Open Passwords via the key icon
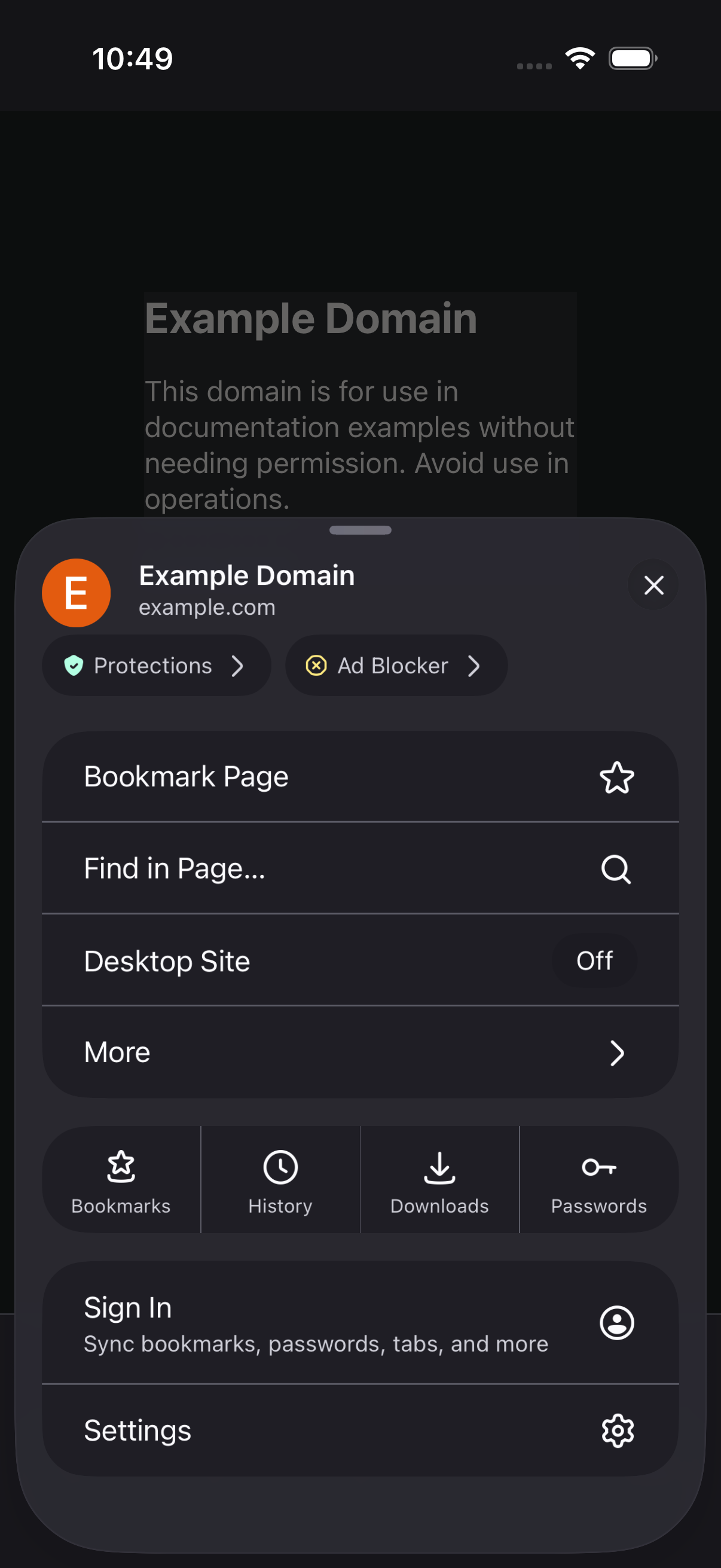 pyautogui.click(x=598, y=1167)
